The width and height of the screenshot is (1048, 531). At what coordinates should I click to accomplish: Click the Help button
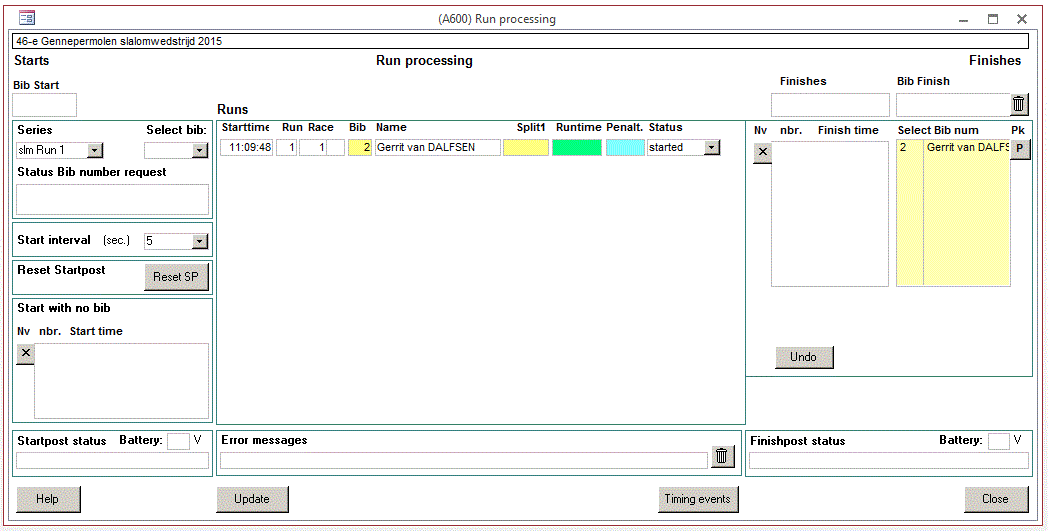pos(48,499)
